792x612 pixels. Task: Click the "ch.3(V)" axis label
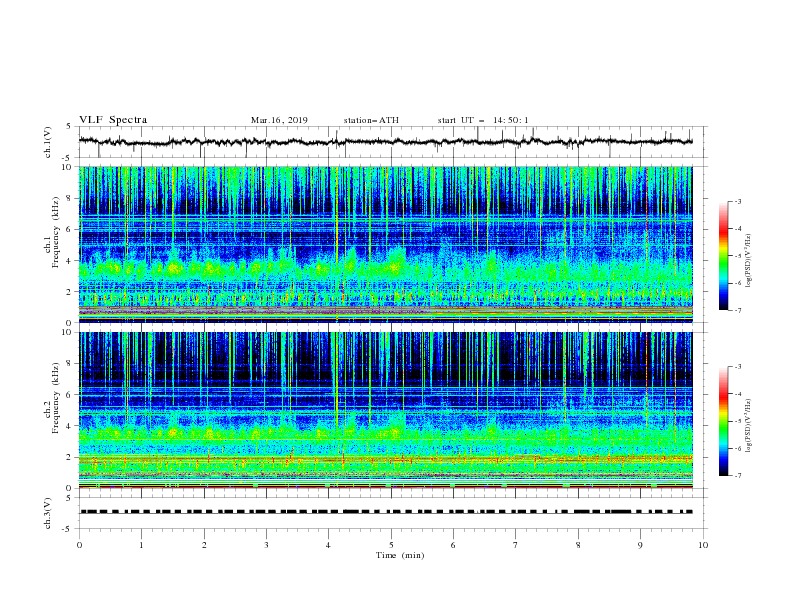tap(48, 513)
